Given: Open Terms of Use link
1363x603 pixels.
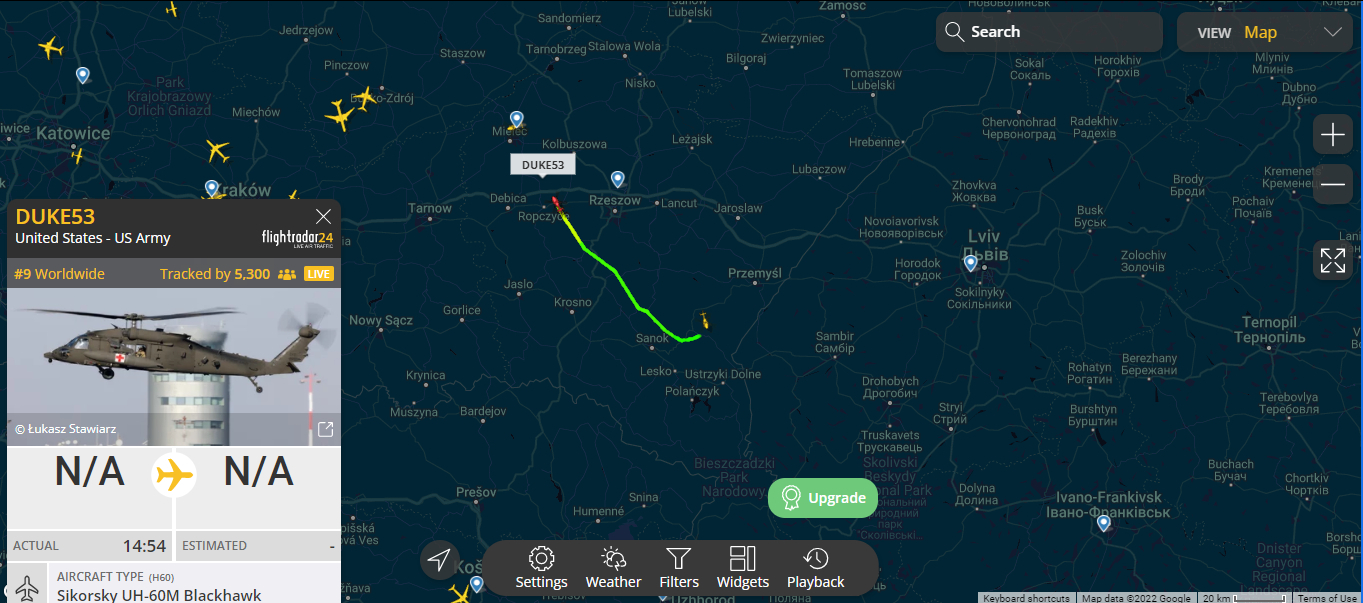Looking at the screenshot, I should coord(1327,598).
